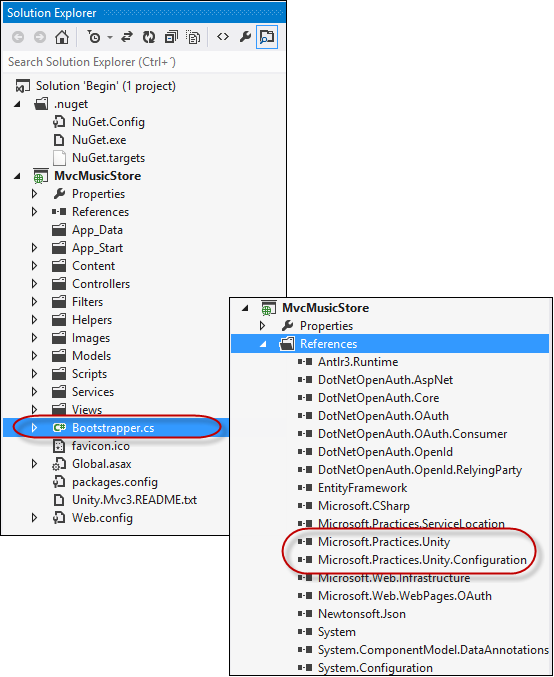Viewport: 554px width, 677px height.
Task: Select NuGet.exe file
Action: (x=99, y=140)
